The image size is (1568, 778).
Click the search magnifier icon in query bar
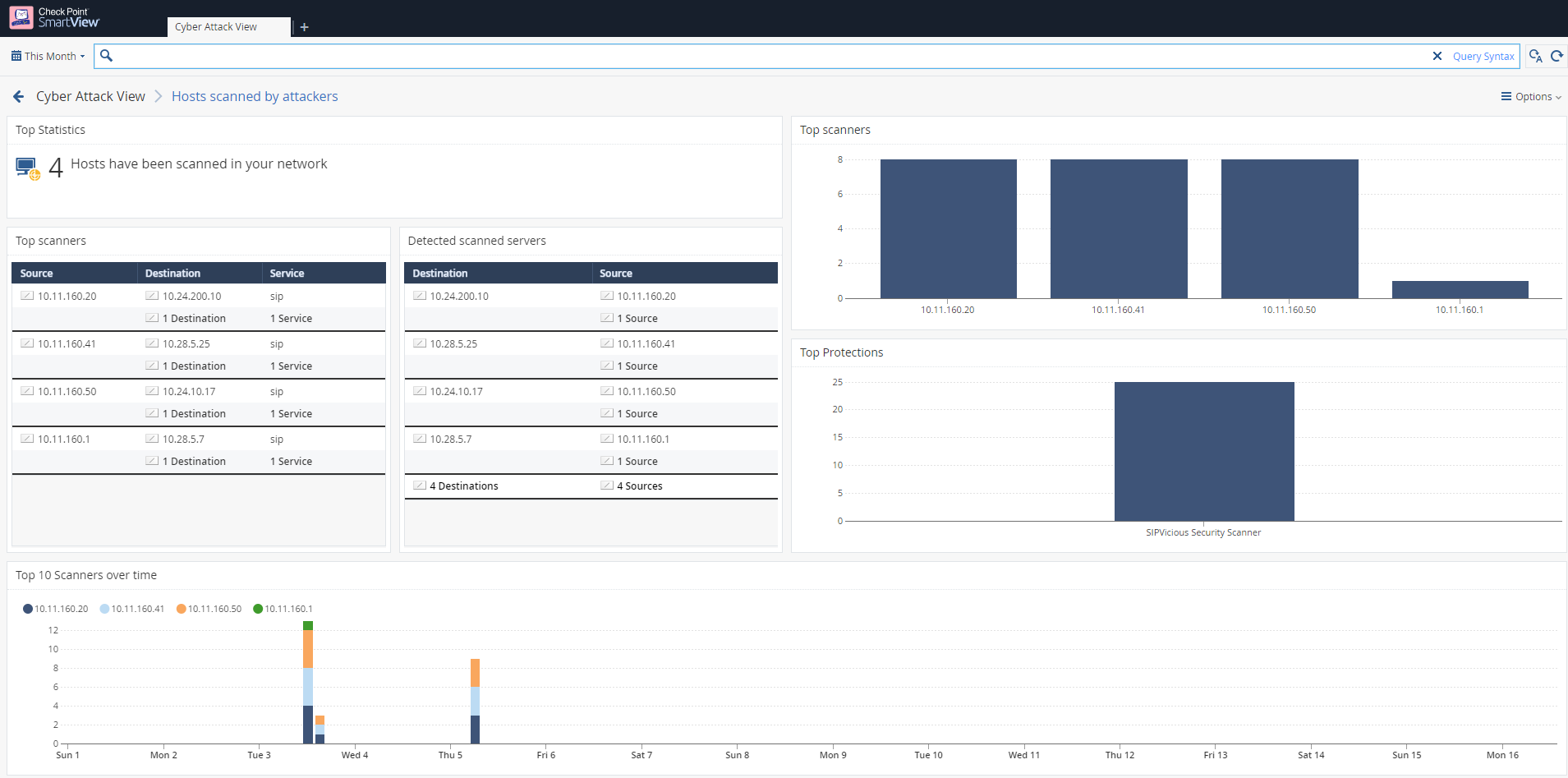pos(106,56)
